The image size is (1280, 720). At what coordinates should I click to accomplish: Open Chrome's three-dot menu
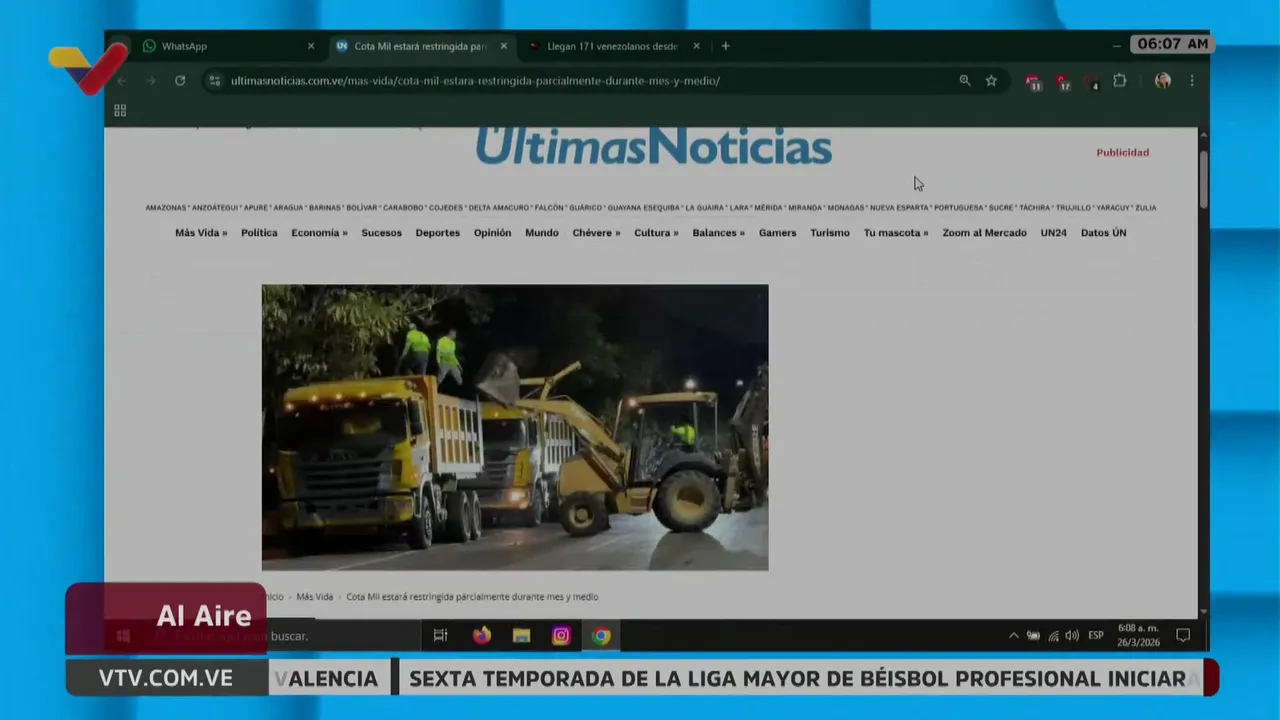click(x=1191, y=81)
